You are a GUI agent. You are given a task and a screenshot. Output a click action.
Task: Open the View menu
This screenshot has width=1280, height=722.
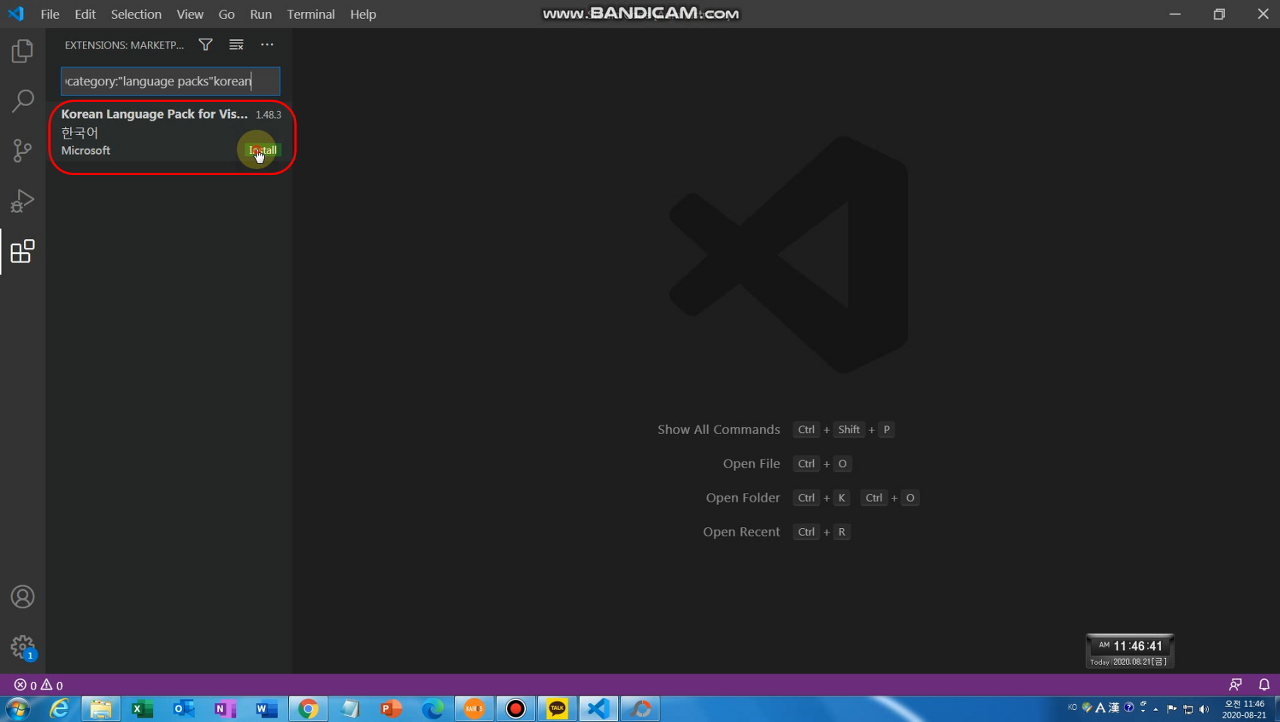coord(190,14)
